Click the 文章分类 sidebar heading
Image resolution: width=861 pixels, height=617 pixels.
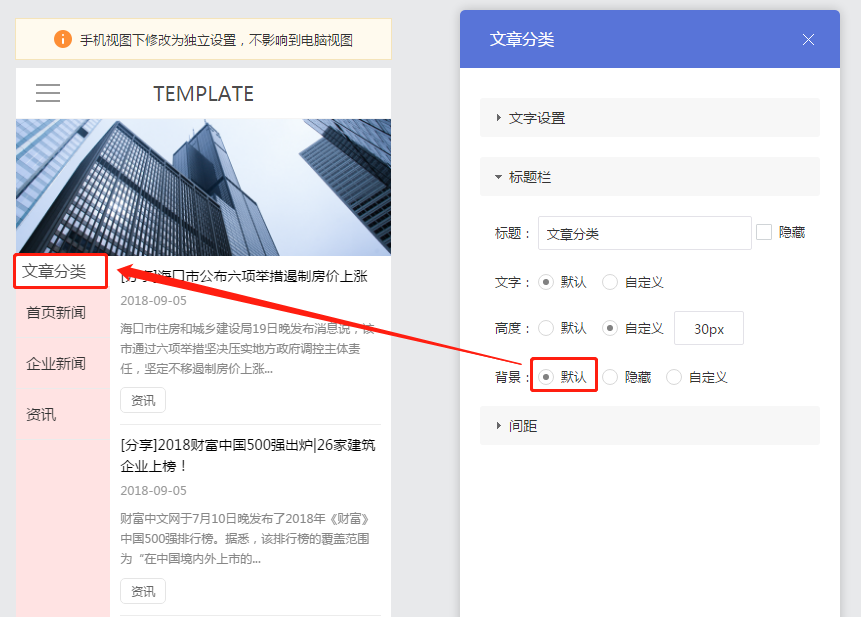(54, 271)
